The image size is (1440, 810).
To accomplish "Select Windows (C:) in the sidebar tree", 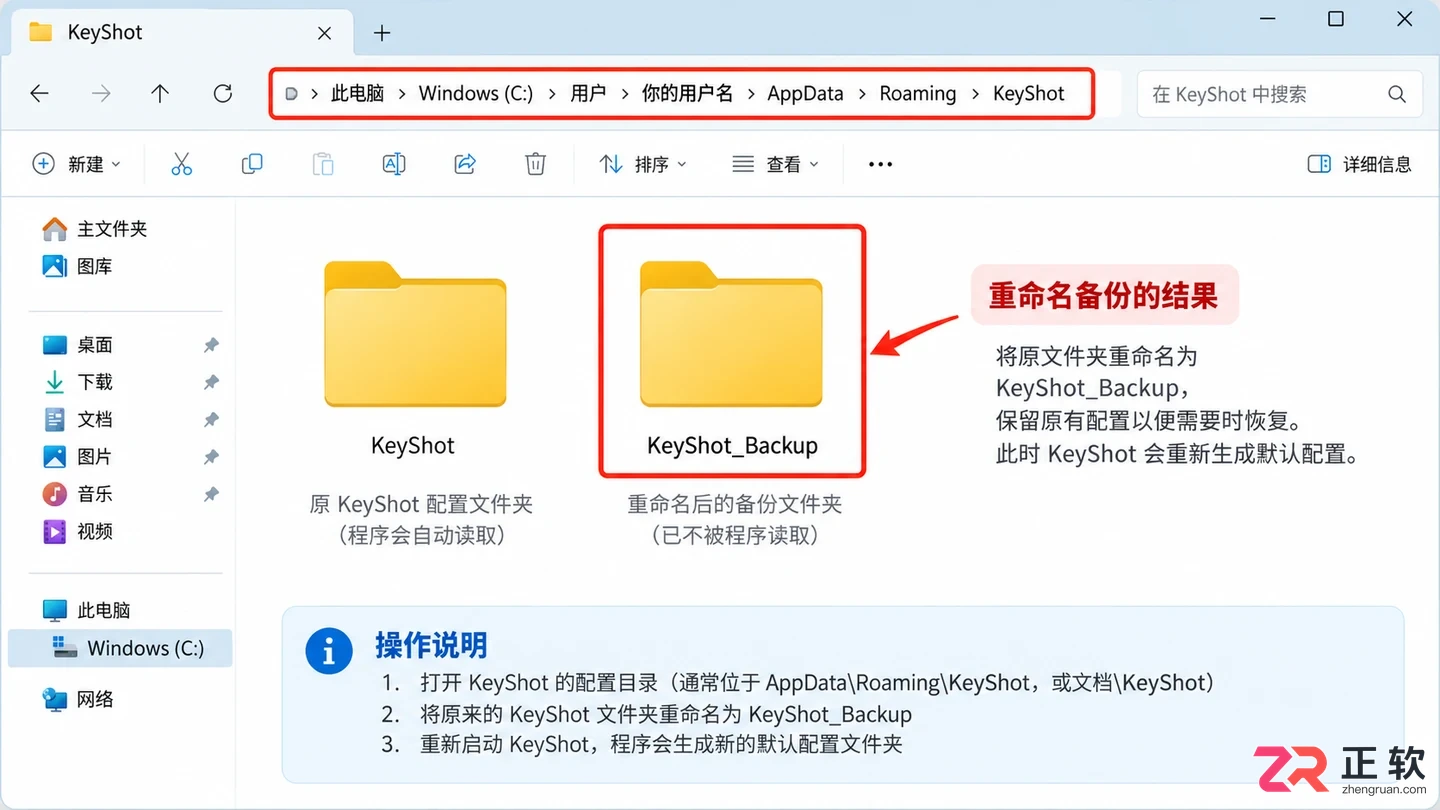I will (120, 648).
